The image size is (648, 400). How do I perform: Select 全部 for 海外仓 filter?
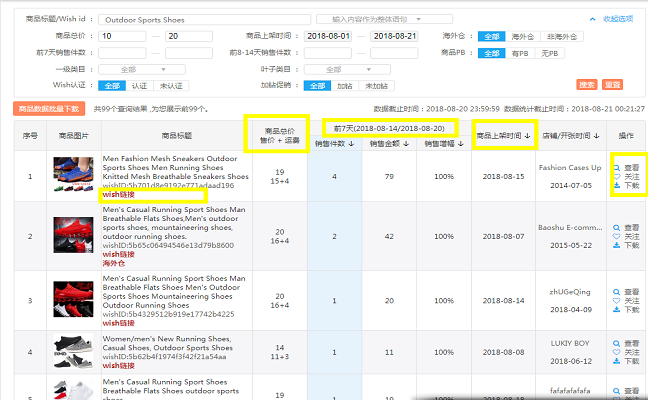(x=491, y=36)
